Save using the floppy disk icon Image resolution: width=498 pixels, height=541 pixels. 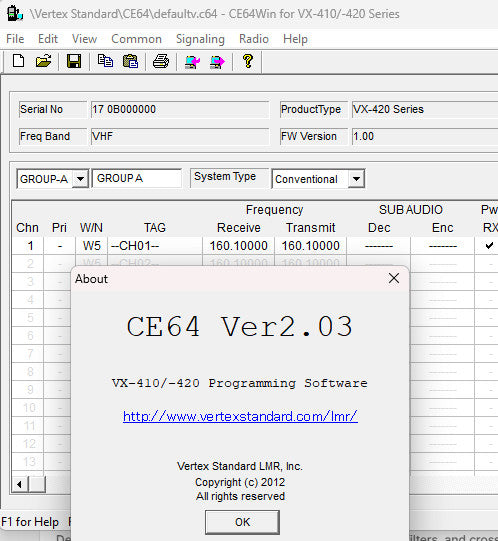click(x=74, y=62)
